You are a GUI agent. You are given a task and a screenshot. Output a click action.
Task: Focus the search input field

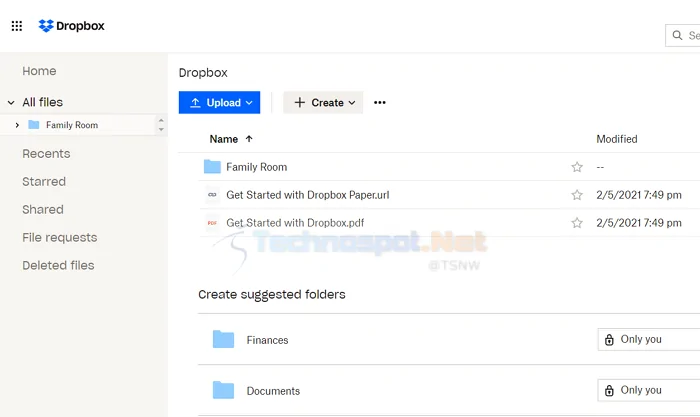pos(683,35)
